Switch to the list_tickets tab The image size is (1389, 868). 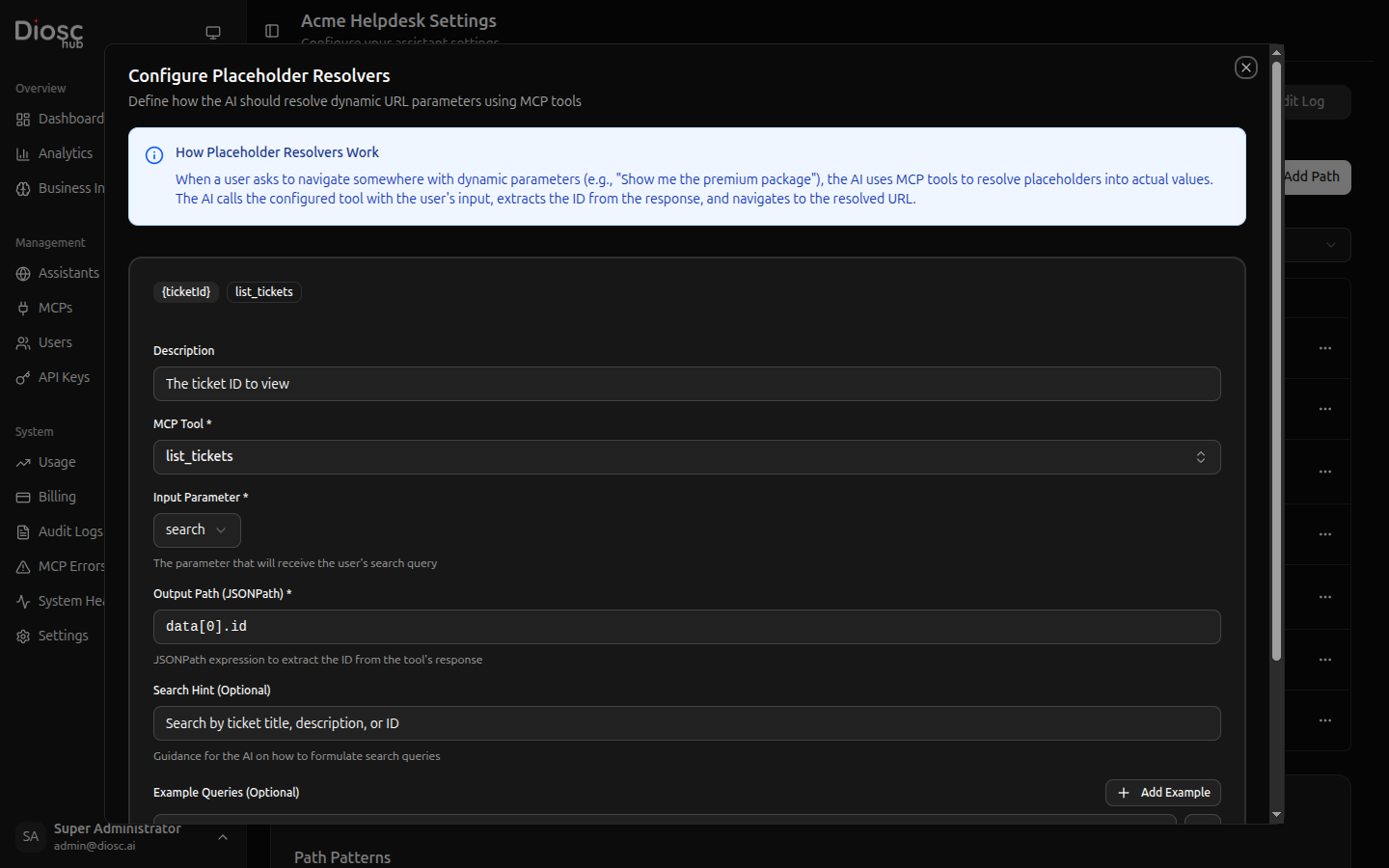tap(263, 291)
